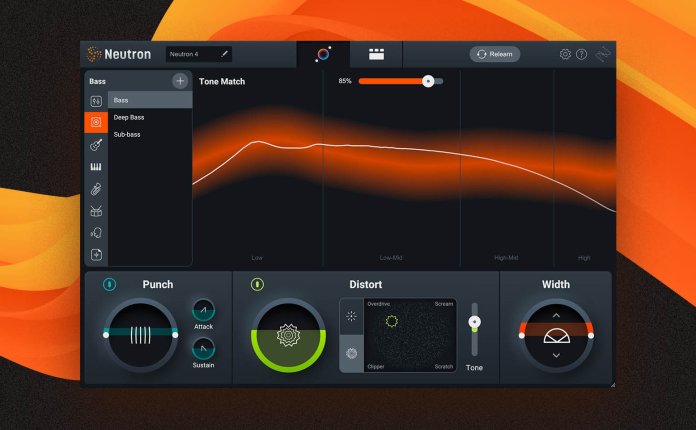Select the lower distortion mode in Distort
Image resolution: width=696 pixels, height=430 pixels.
point(351,354)
